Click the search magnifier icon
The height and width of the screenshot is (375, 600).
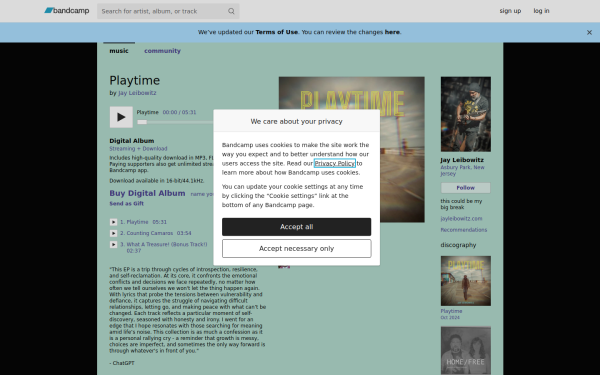click(x=231, y=11)
